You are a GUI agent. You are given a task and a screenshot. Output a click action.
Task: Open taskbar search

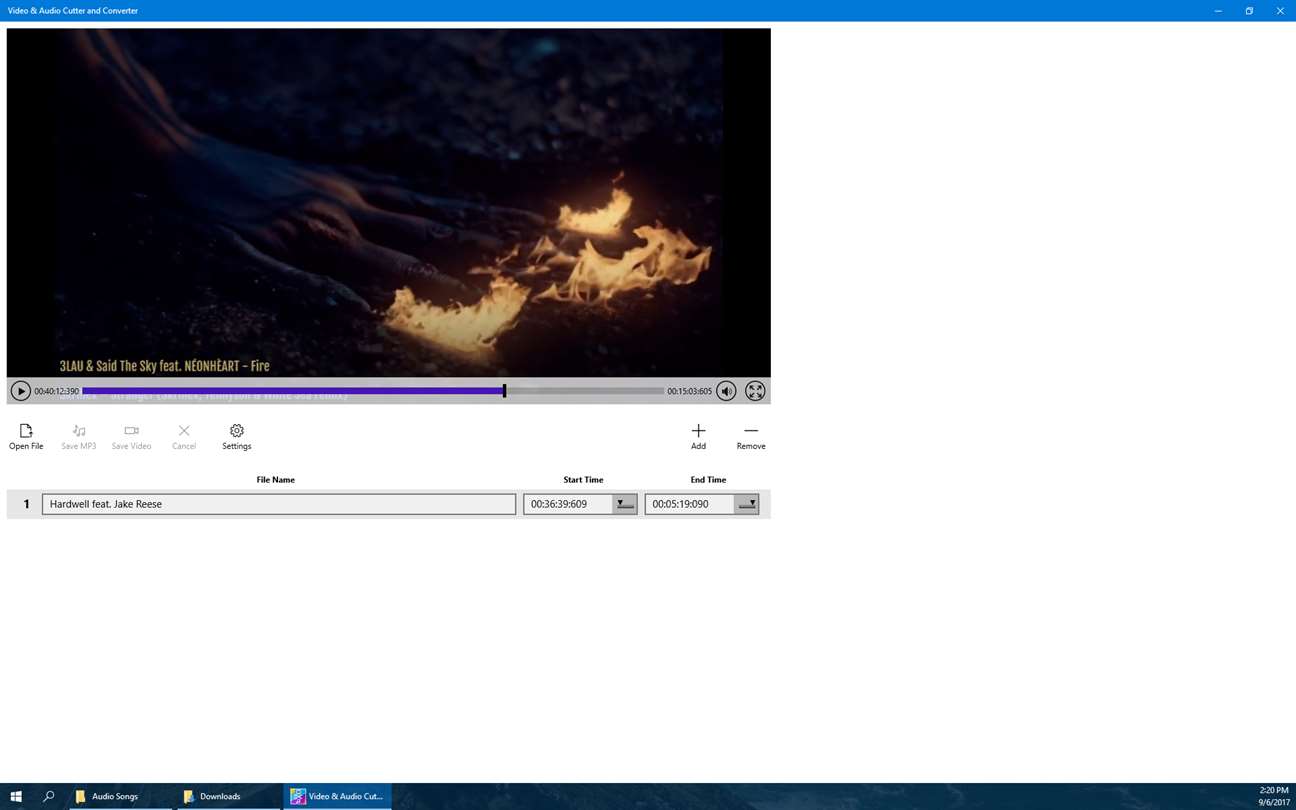[48, 797]
